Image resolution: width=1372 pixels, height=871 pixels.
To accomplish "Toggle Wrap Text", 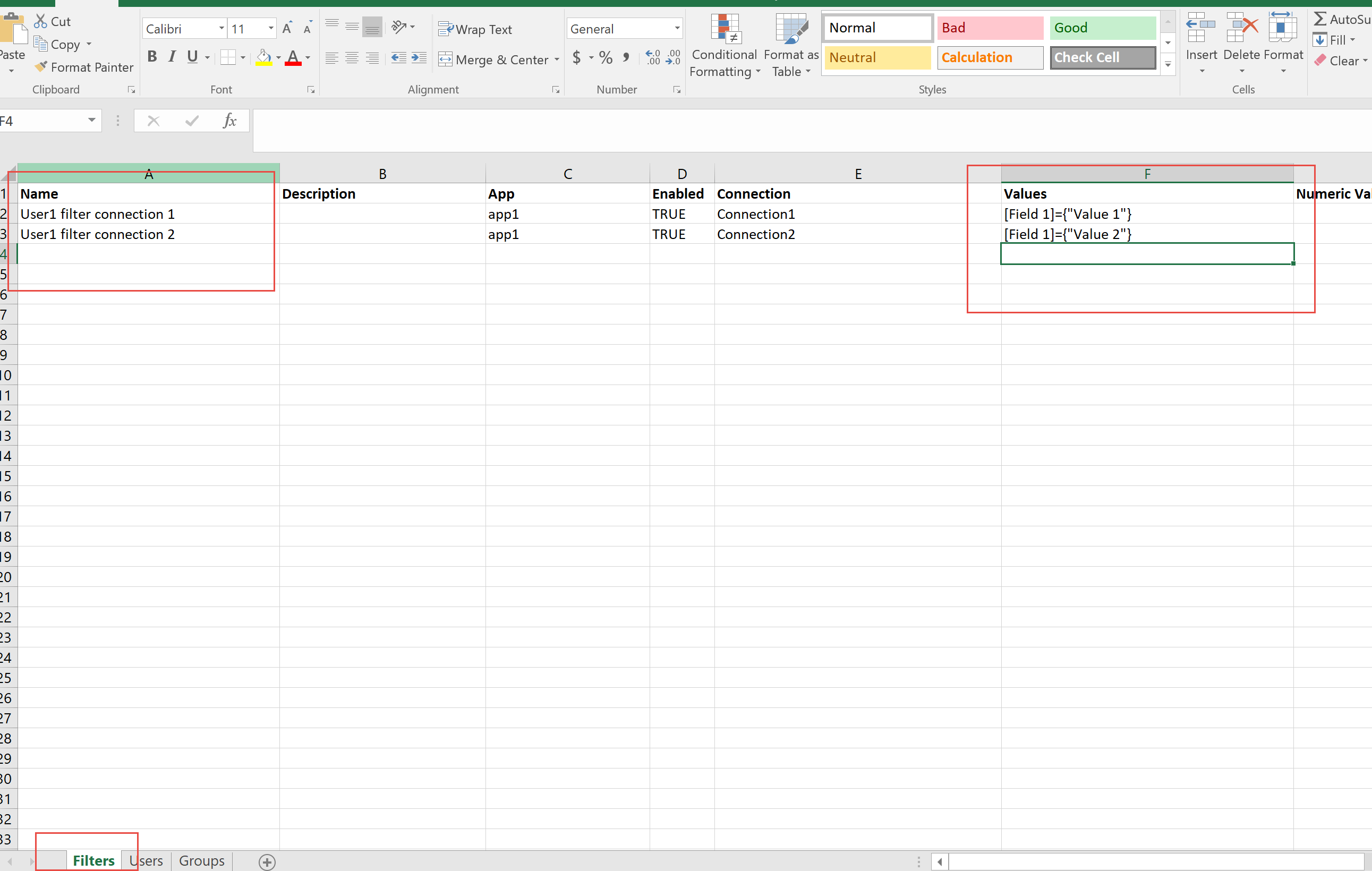I will 475,29.
